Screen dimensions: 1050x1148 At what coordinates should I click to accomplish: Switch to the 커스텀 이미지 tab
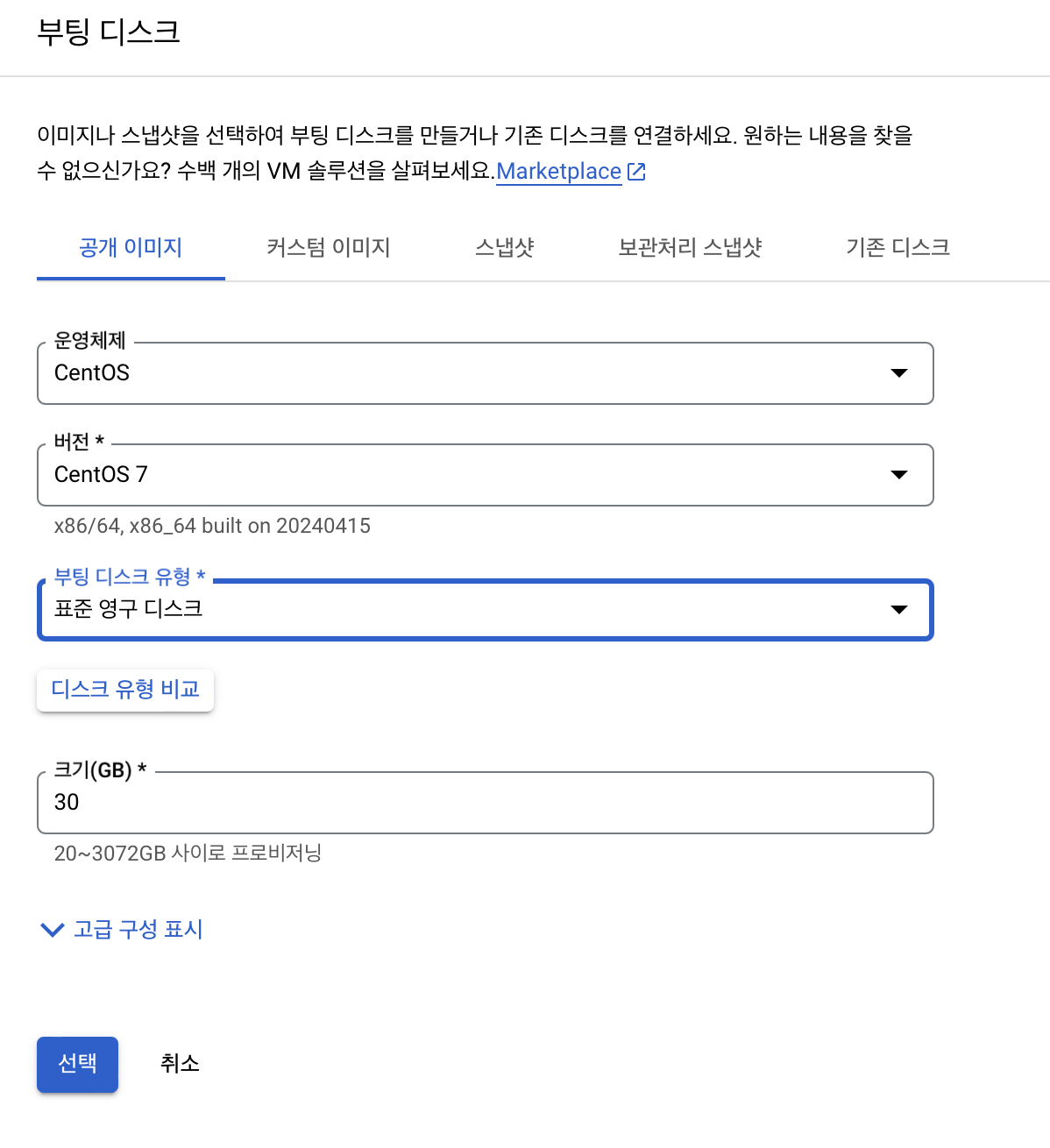pyautogui.click(x=329, y=248)
